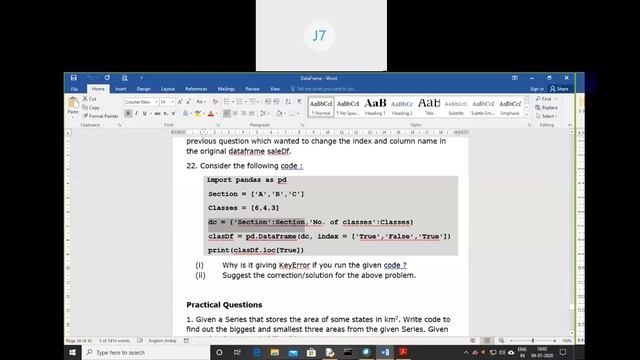
Task: Open Microsoft Store from the taskbar
Action: click(311, 352)
